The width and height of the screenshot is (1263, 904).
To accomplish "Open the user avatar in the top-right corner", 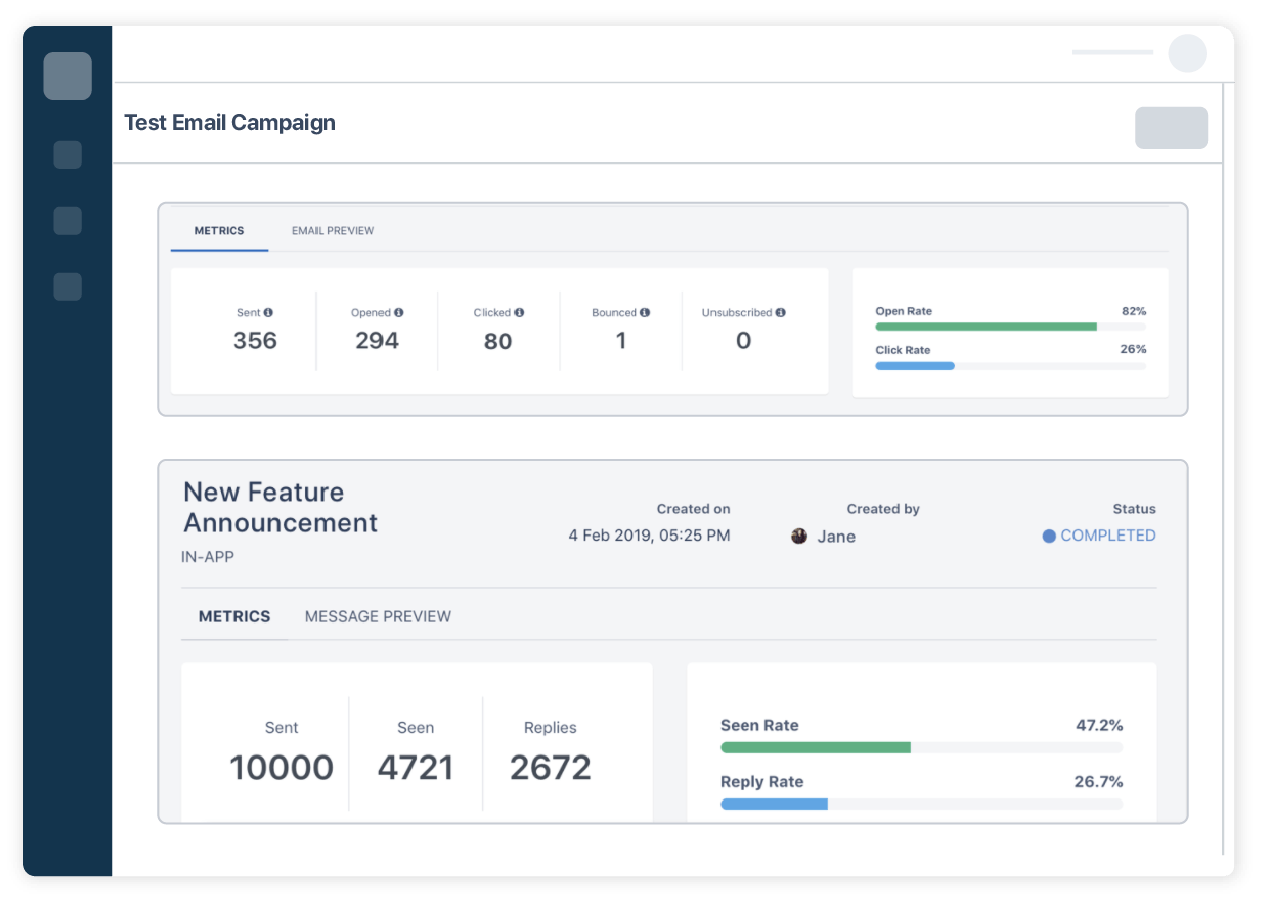I will [1187, 53].
